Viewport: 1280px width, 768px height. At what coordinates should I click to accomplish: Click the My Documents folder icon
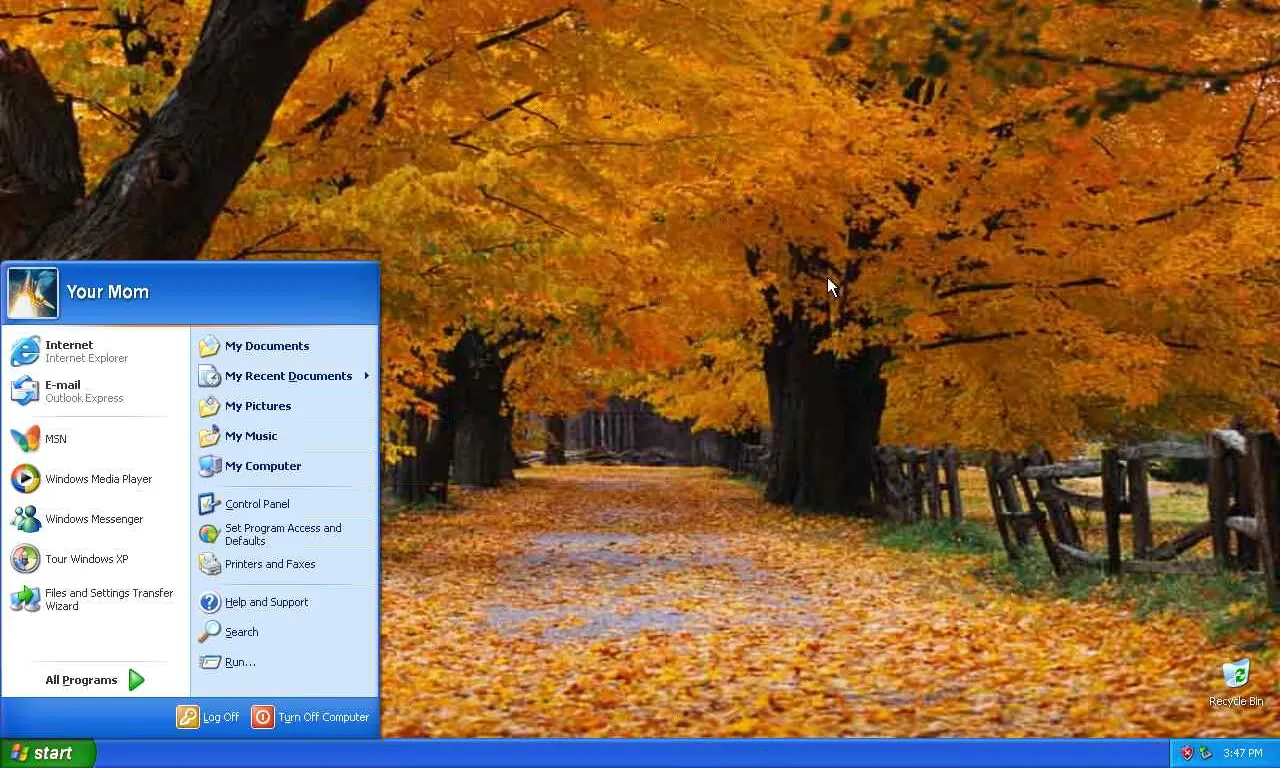click(209, 346)
